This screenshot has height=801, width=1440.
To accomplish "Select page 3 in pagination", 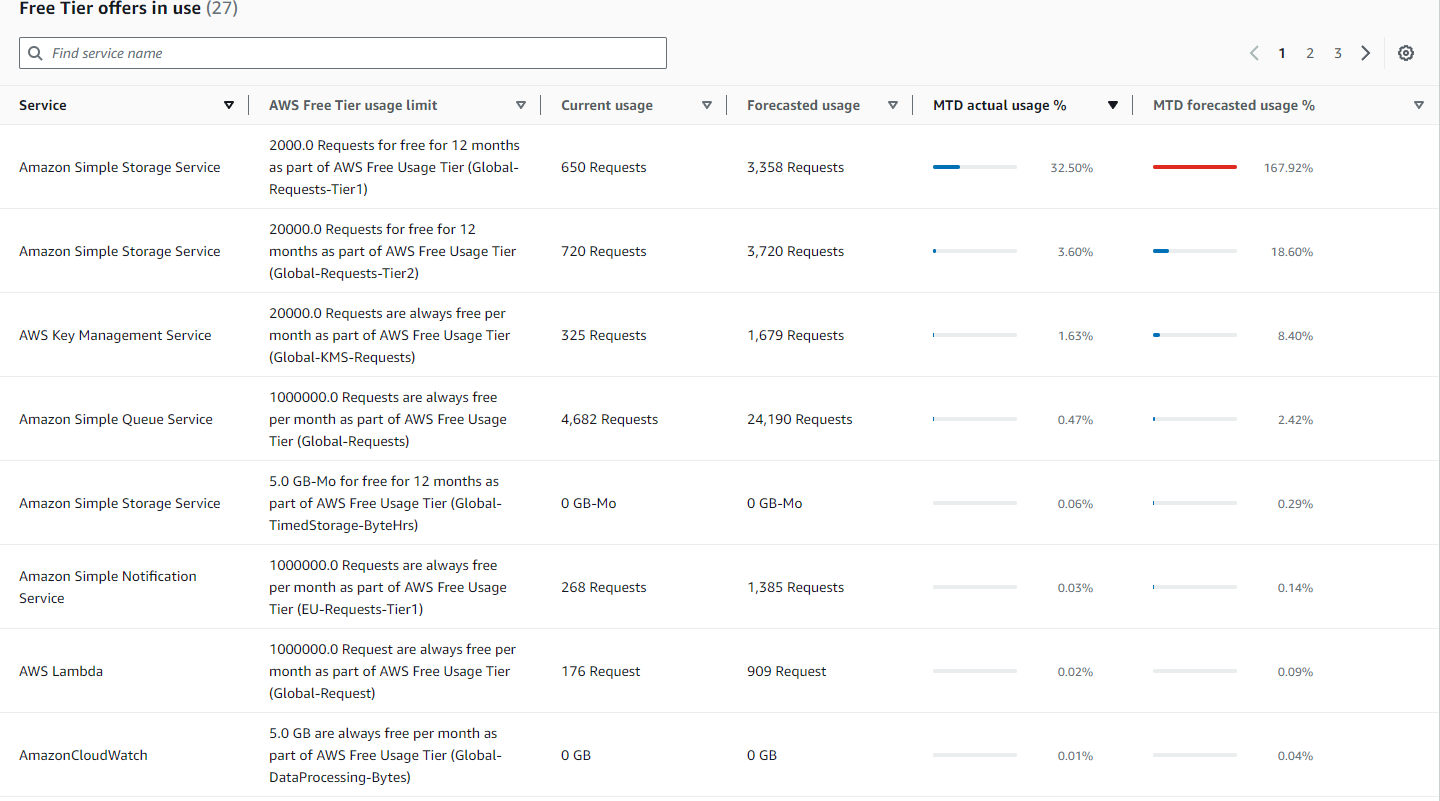I will coord(1338,53).
